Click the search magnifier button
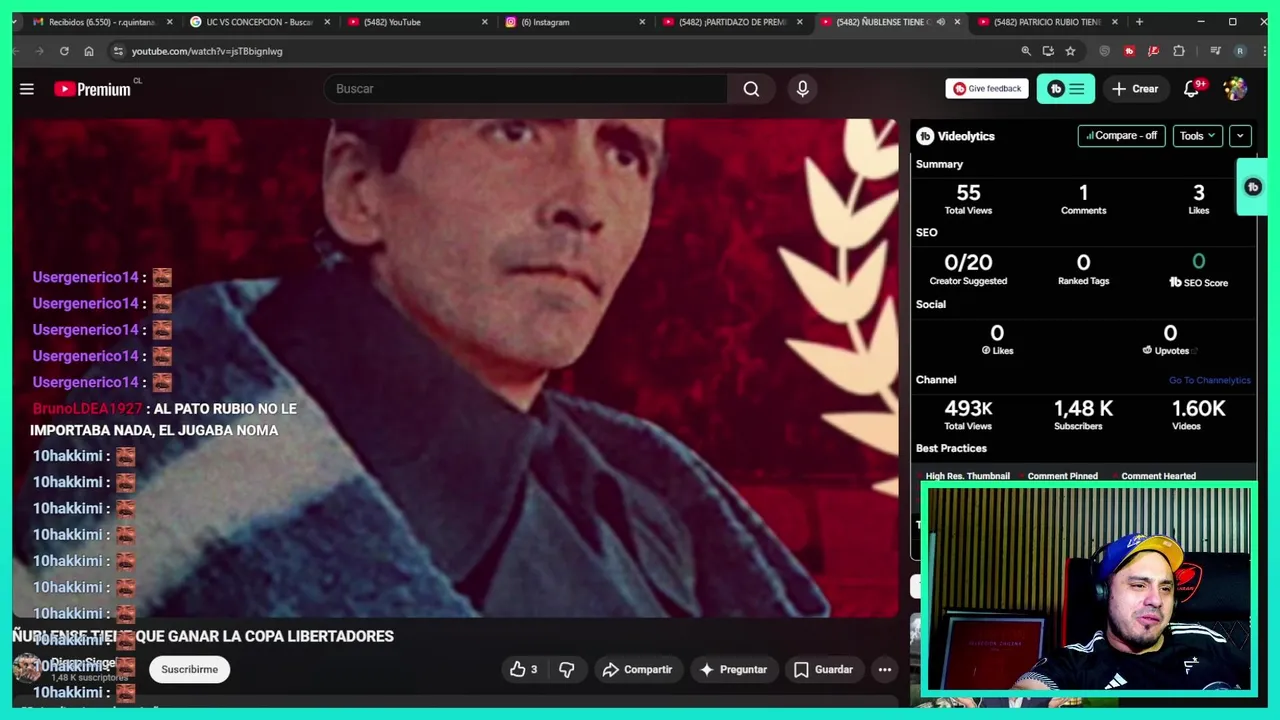This screenshot has width=1280, height=720. [x=751, y=89]
